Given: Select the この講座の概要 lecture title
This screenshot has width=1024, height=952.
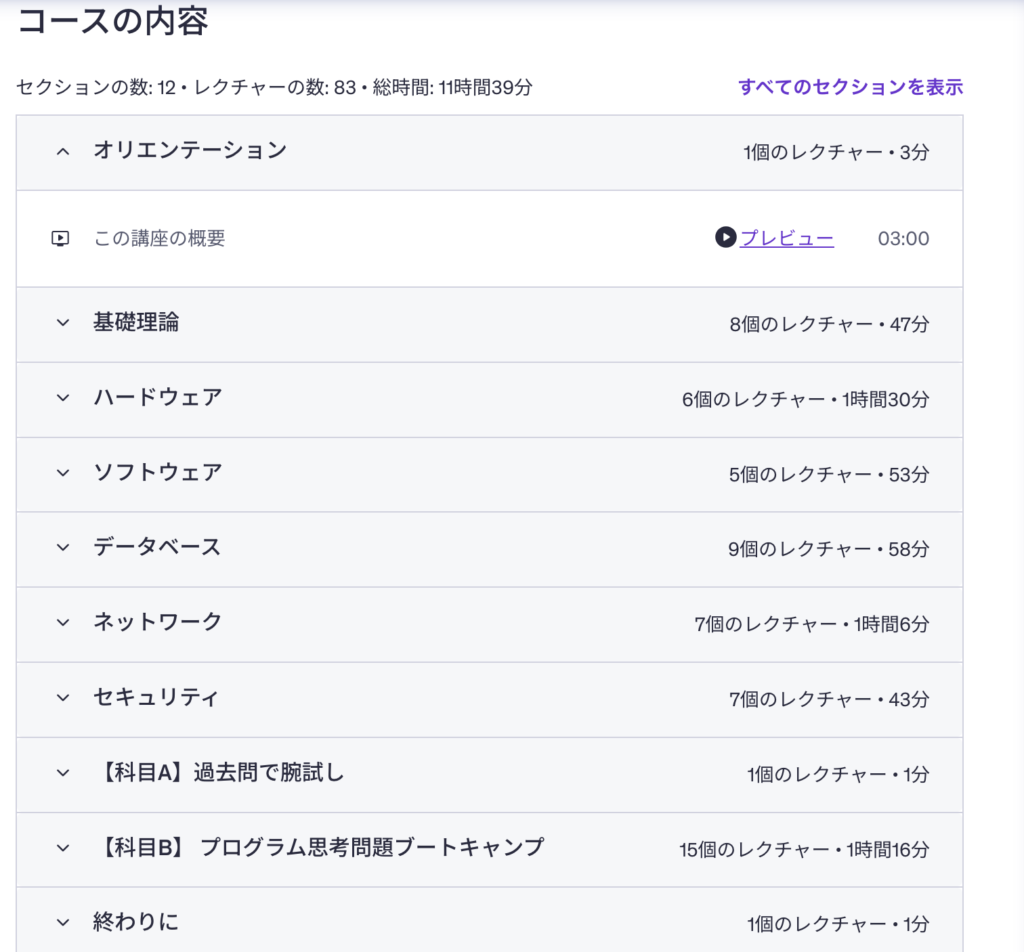Looking at the screenshot, I should pyautogui.click(x=159, y=239).
